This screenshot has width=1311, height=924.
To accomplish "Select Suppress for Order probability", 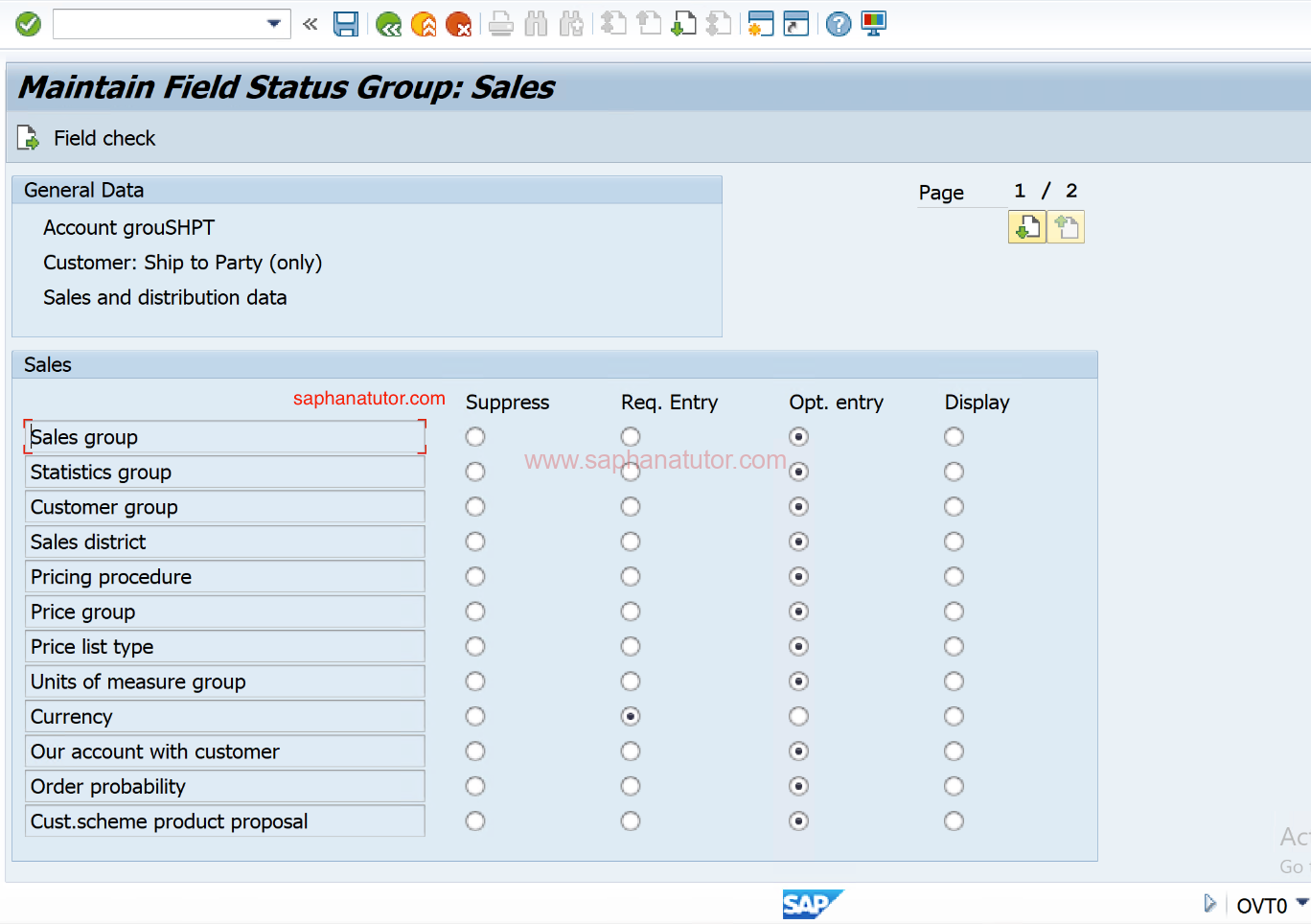I will point(475,787).
